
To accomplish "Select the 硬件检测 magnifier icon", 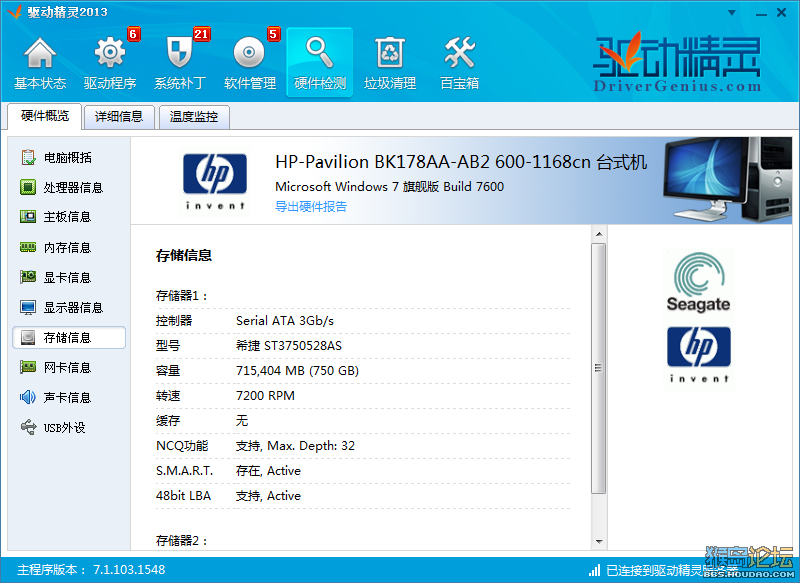I will point(319,53).
